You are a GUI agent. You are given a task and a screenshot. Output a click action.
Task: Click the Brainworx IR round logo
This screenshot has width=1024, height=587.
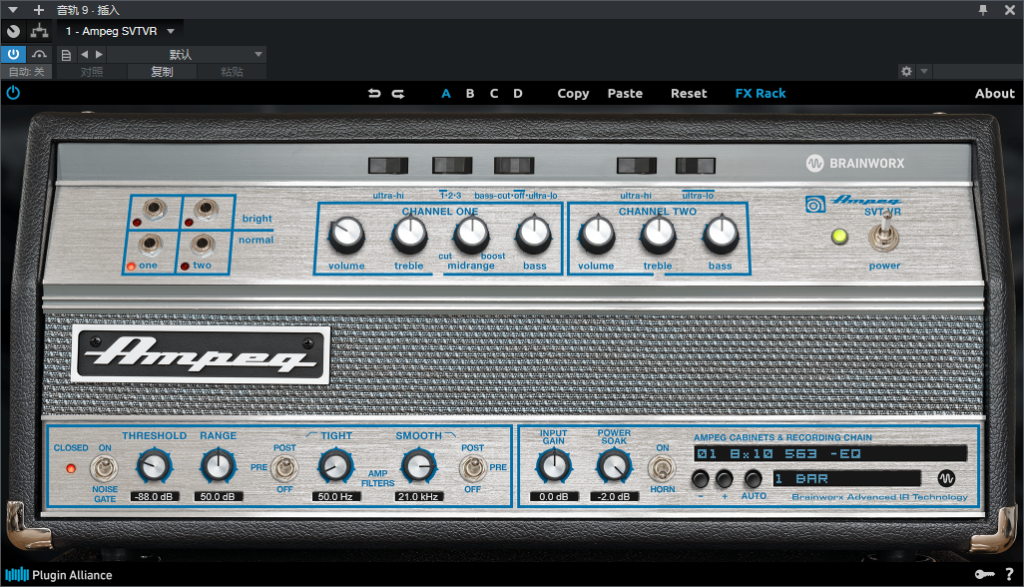[946, 479]
